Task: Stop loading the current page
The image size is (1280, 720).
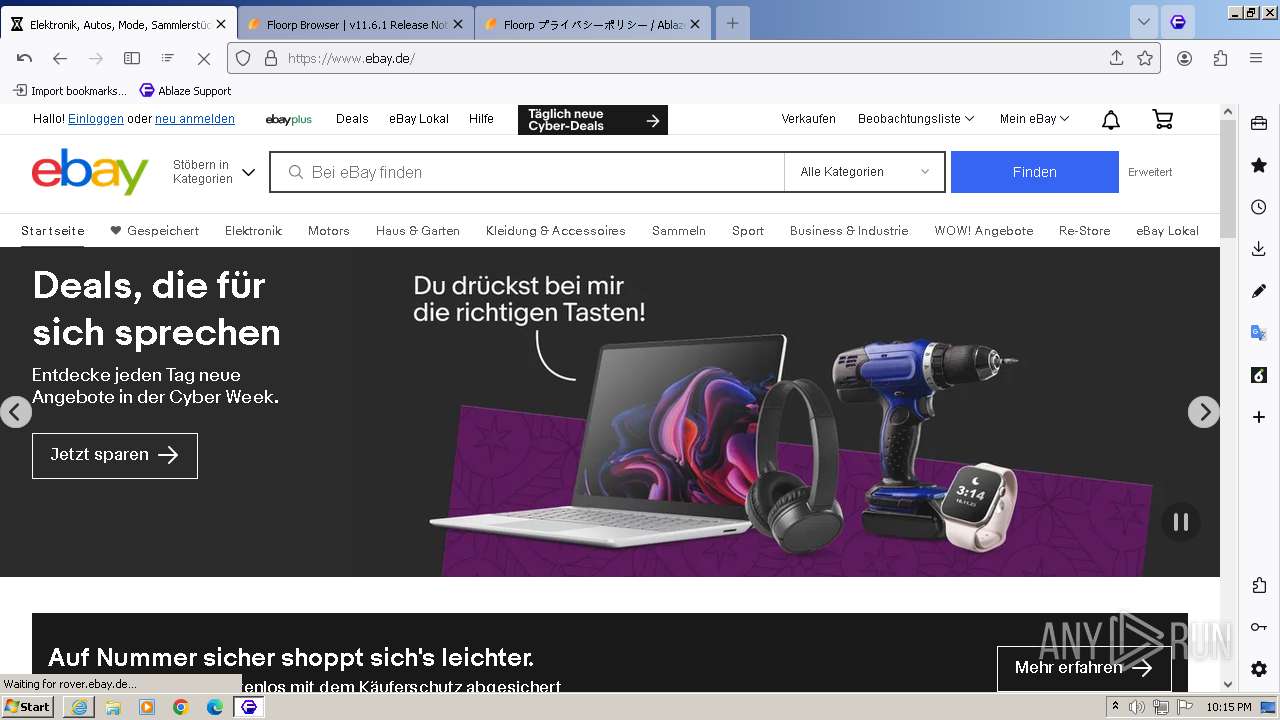Action: coord(204,58)
